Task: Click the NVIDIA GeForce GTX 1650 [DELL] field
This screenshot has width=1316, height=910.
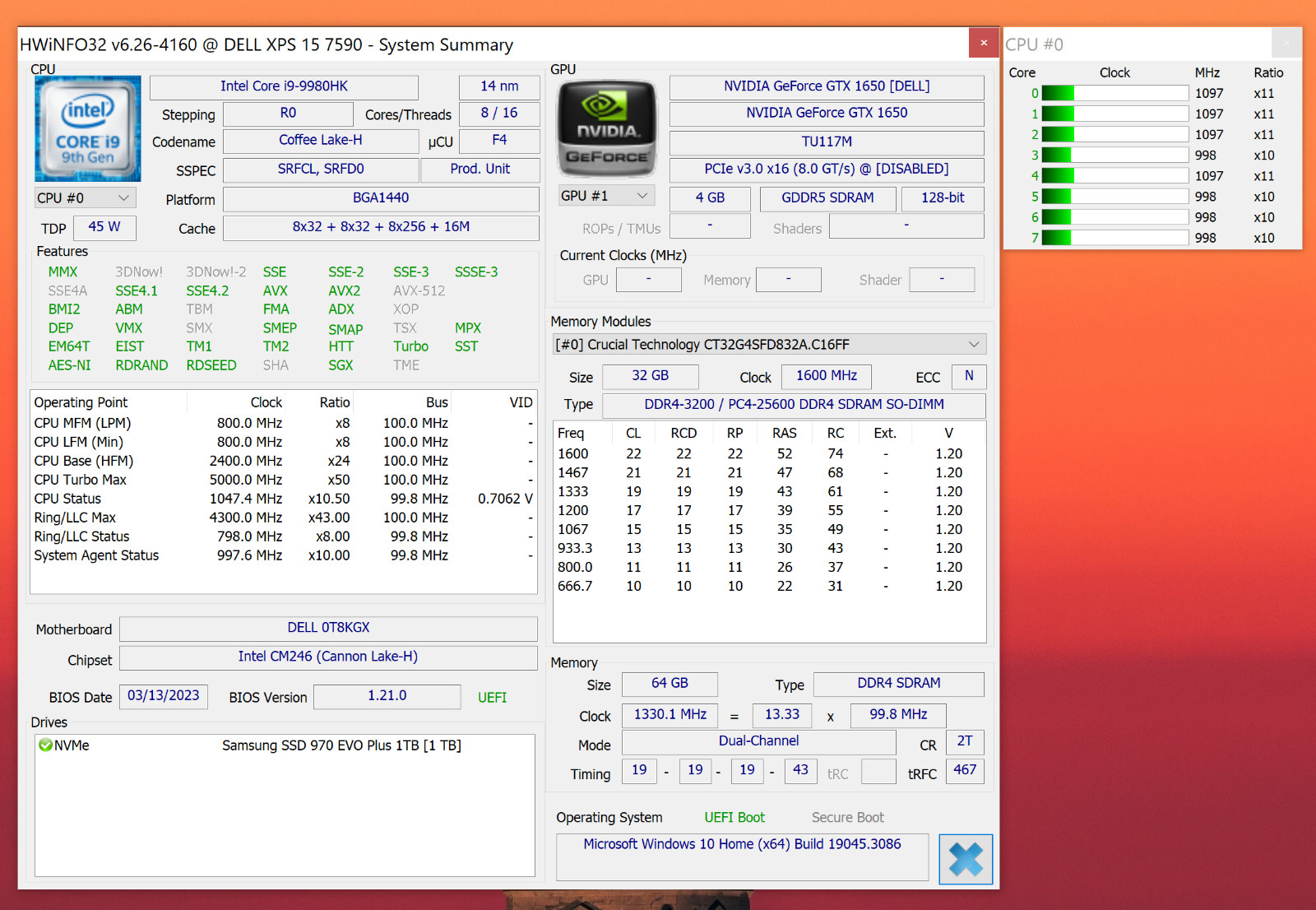Action: click(x=827, y=87)
